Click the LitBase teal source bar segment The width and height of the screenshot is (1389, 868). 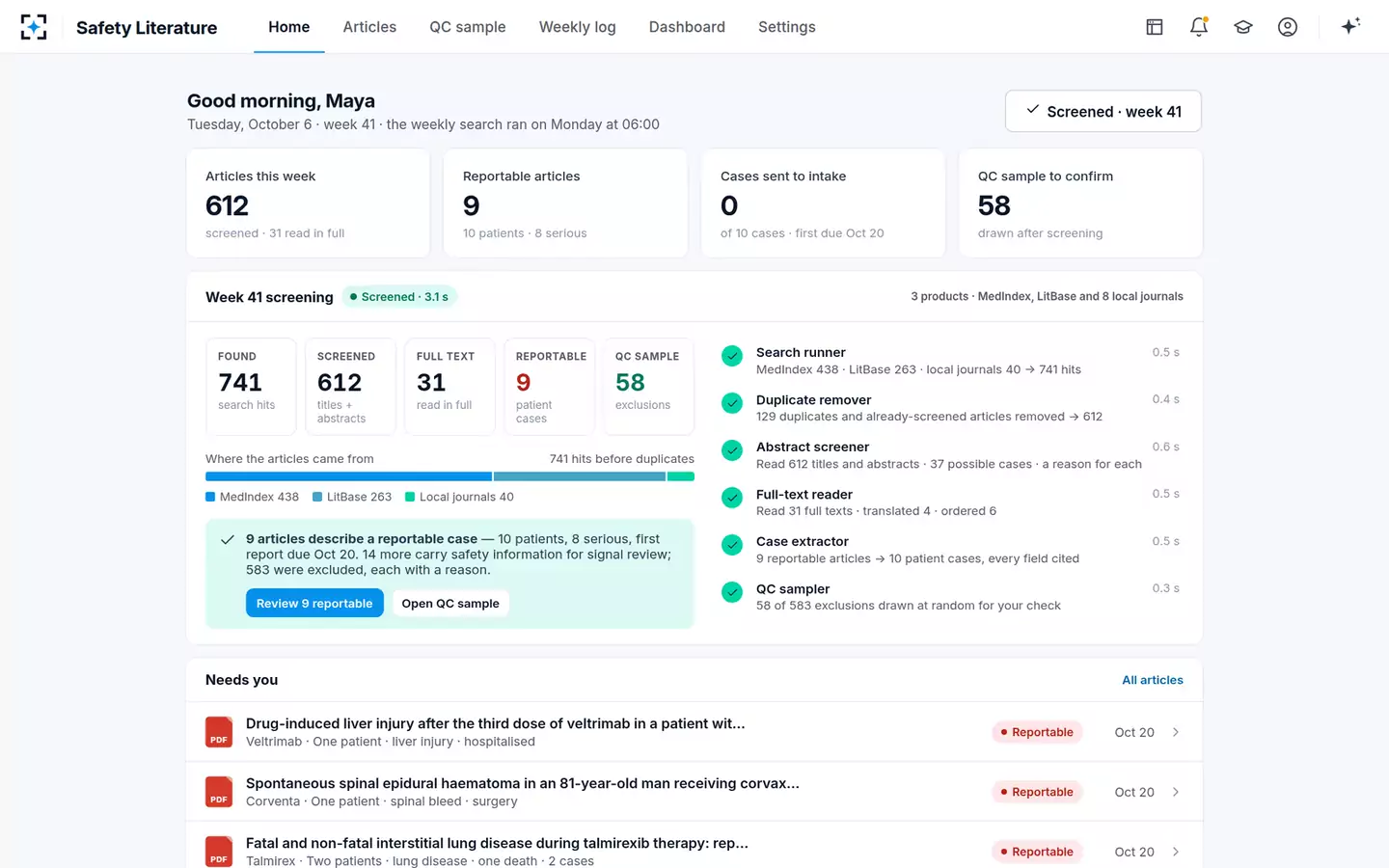[580, 476]
